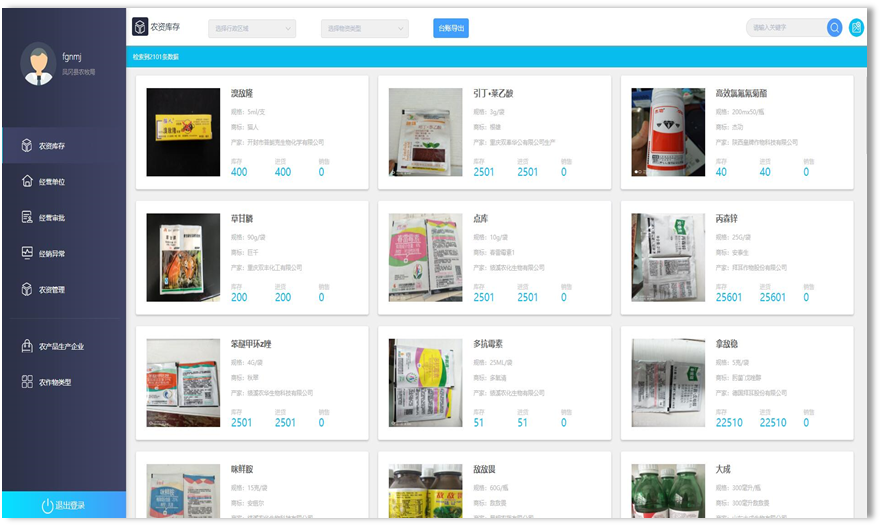The height and width of the screenshot is (526, 881).
Task: Click the 农资管理 box icon
Action: 28,290
